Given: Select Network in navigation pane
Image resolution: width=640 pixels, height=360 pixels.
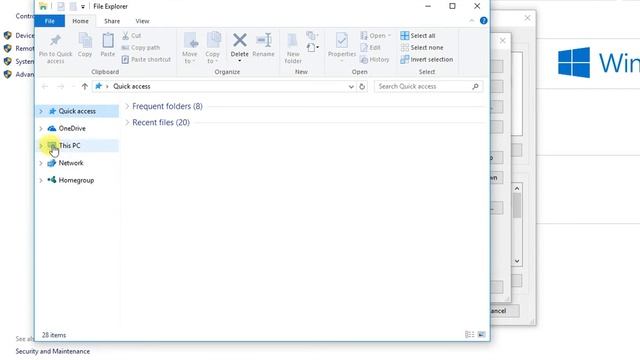Looking at the screenshot, I should click(71, 163).
